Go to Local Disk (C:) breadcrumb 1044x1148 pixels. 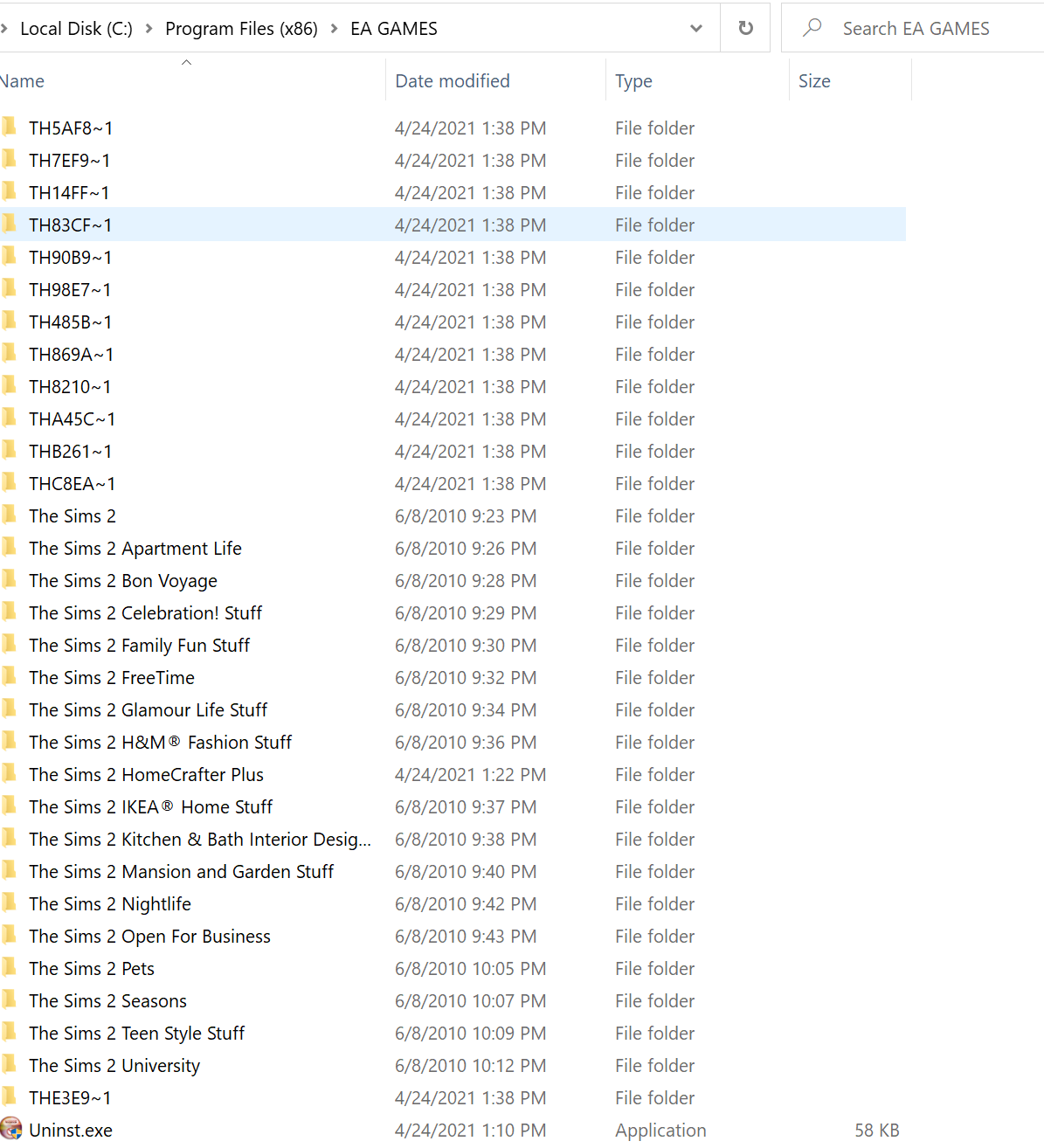76,29
